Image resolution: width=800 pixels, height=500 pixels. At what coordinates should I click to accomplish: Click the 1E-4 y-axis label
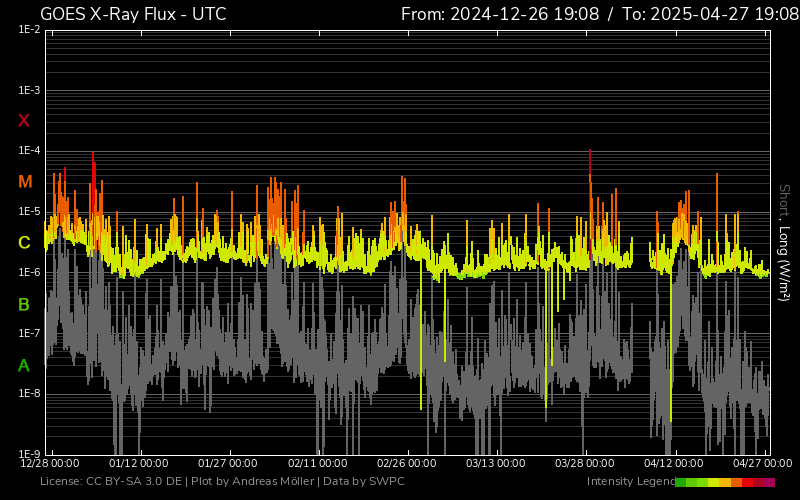(x=29, y=151)
